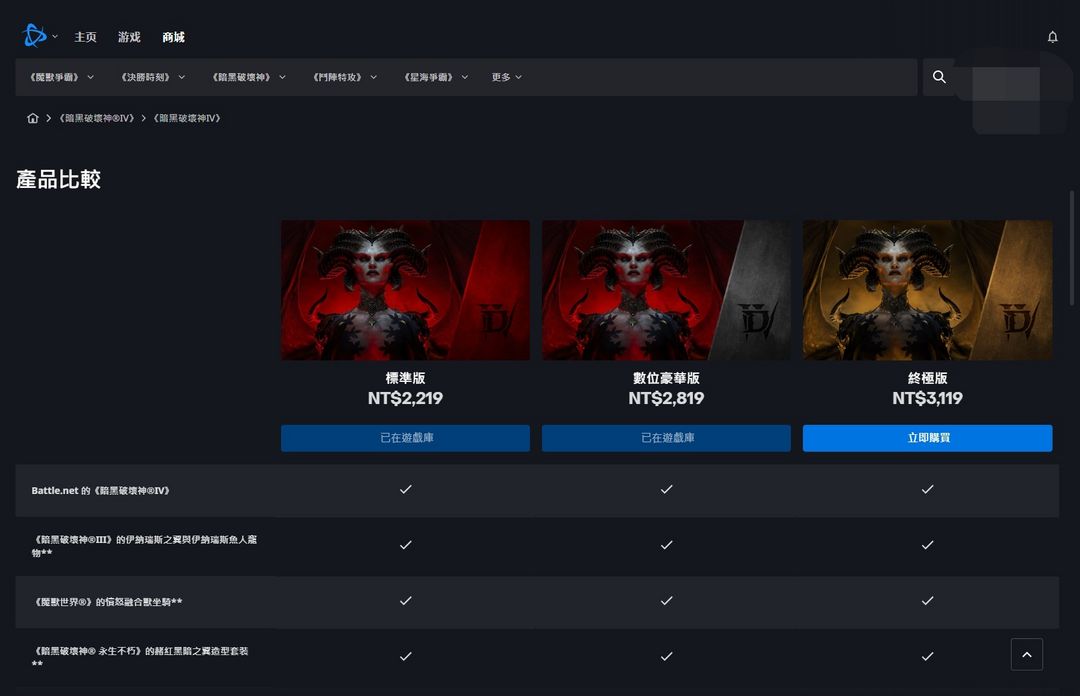Expand the 《決勝時刻》 dropdown
Image resolution: width=1080 pixels, height=696 pixels.
coord(152,77)
